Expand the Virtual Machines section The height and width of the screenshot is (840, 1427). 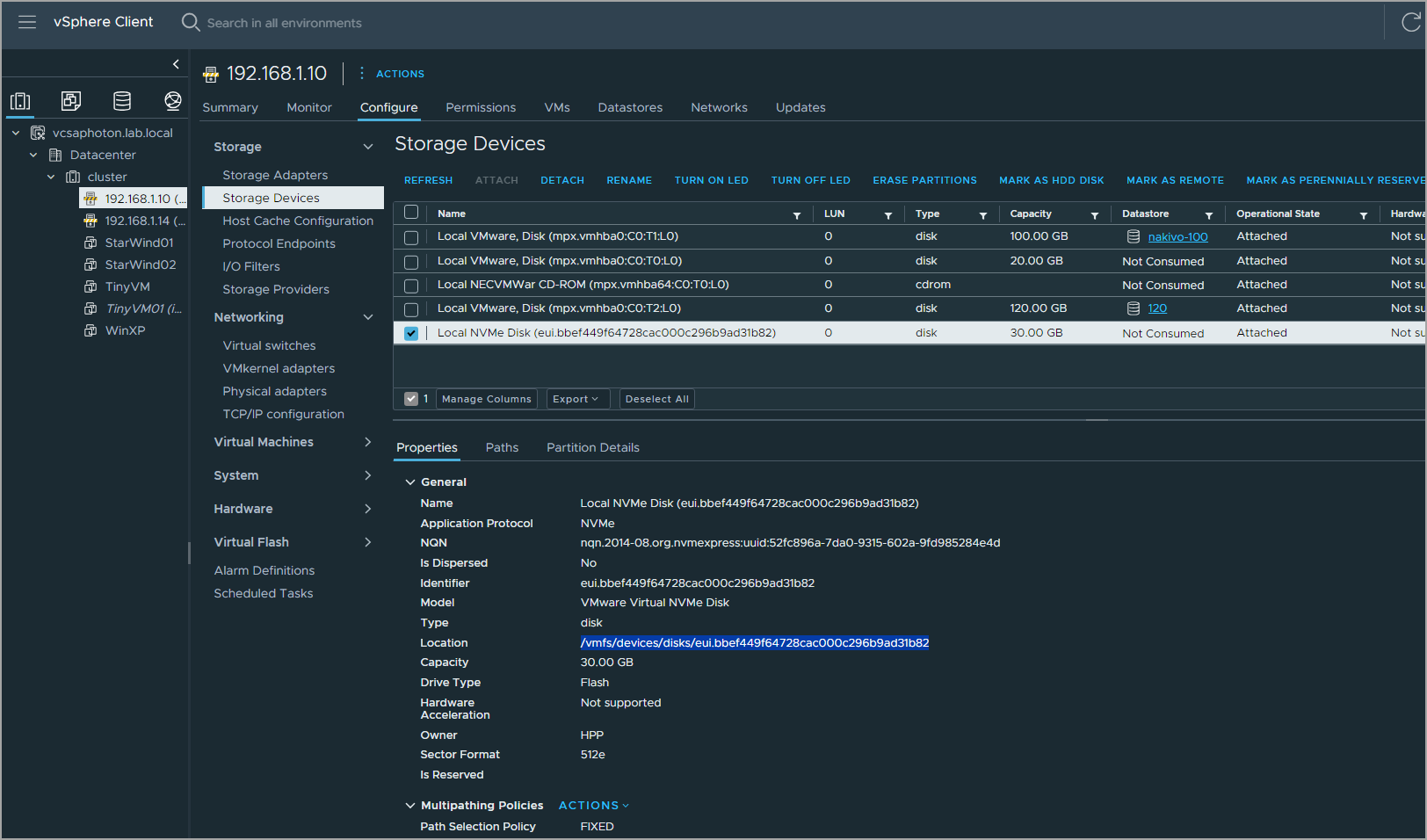(x=368, y=442)
